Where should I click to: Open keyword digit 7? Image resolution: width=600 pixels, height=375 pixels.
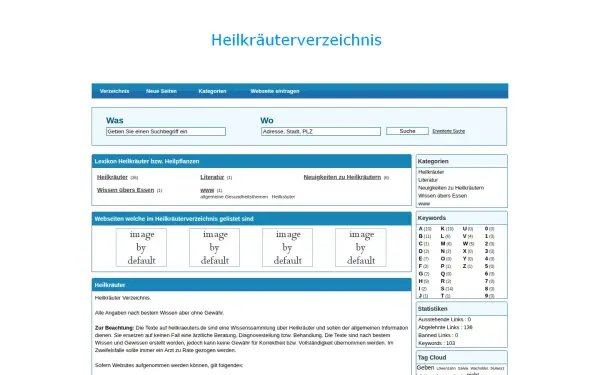[487, 281]
